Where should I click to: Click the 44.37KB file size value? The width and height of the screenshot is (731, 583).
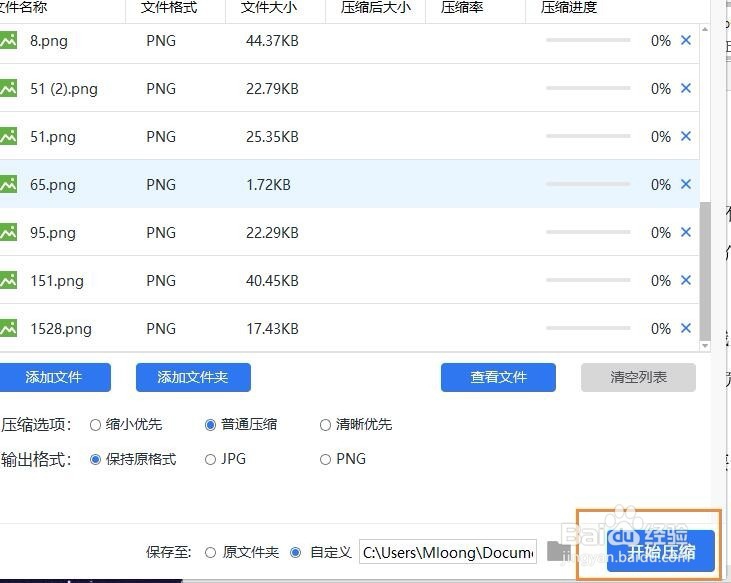pyautogui.click(x=272, y=41)
